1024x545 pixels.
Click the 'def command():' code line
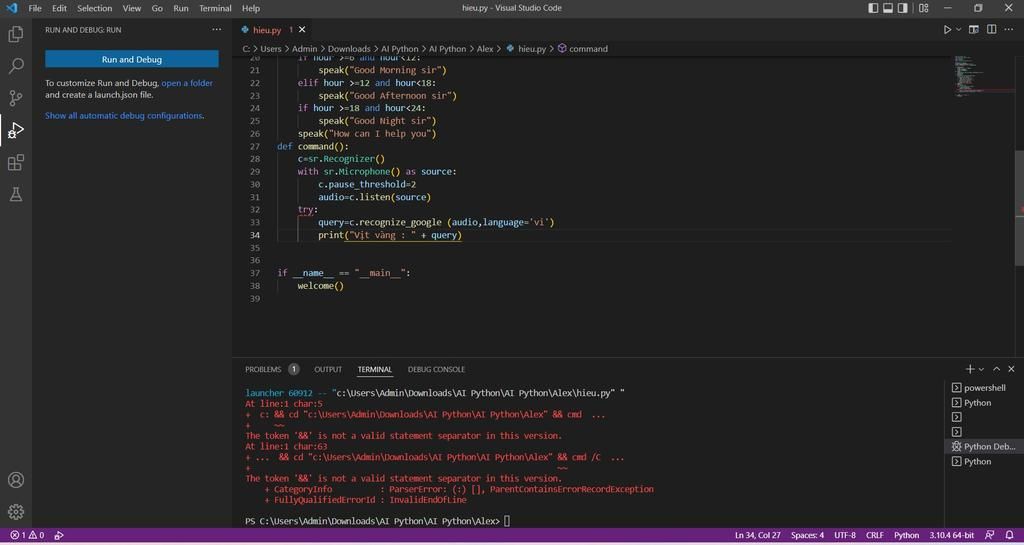[x=313, y=146]
